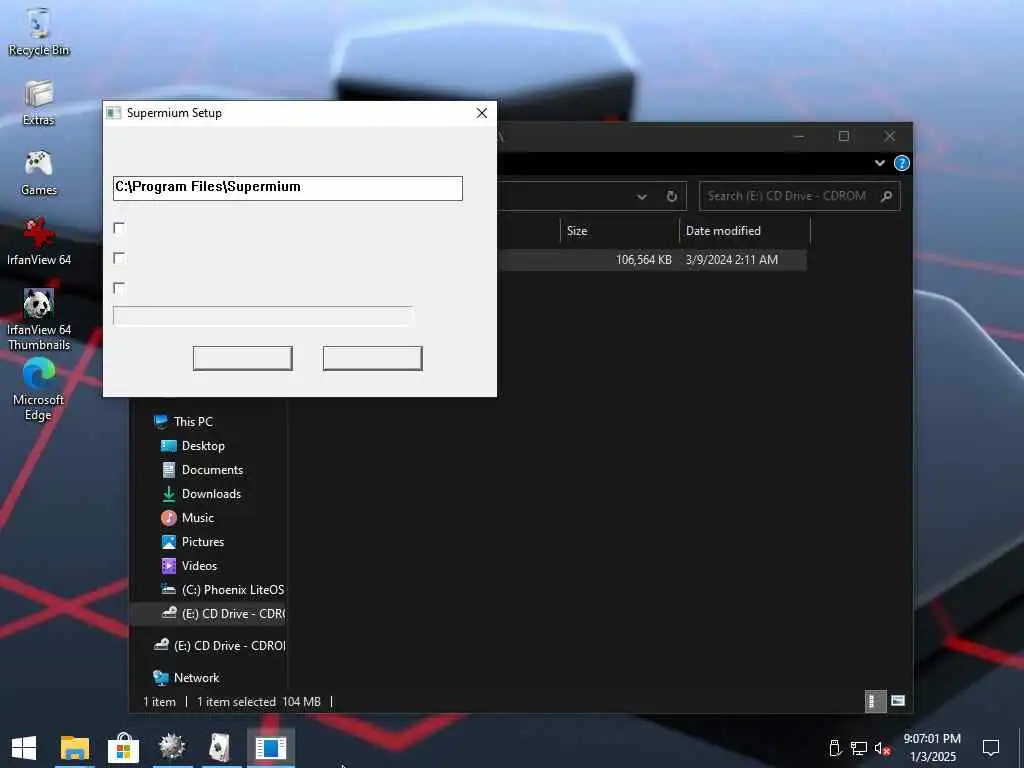The width and height of the screenshot is (1024, 768).
Task: Click the '1 item' status bar text
Action: coord(159,702)
